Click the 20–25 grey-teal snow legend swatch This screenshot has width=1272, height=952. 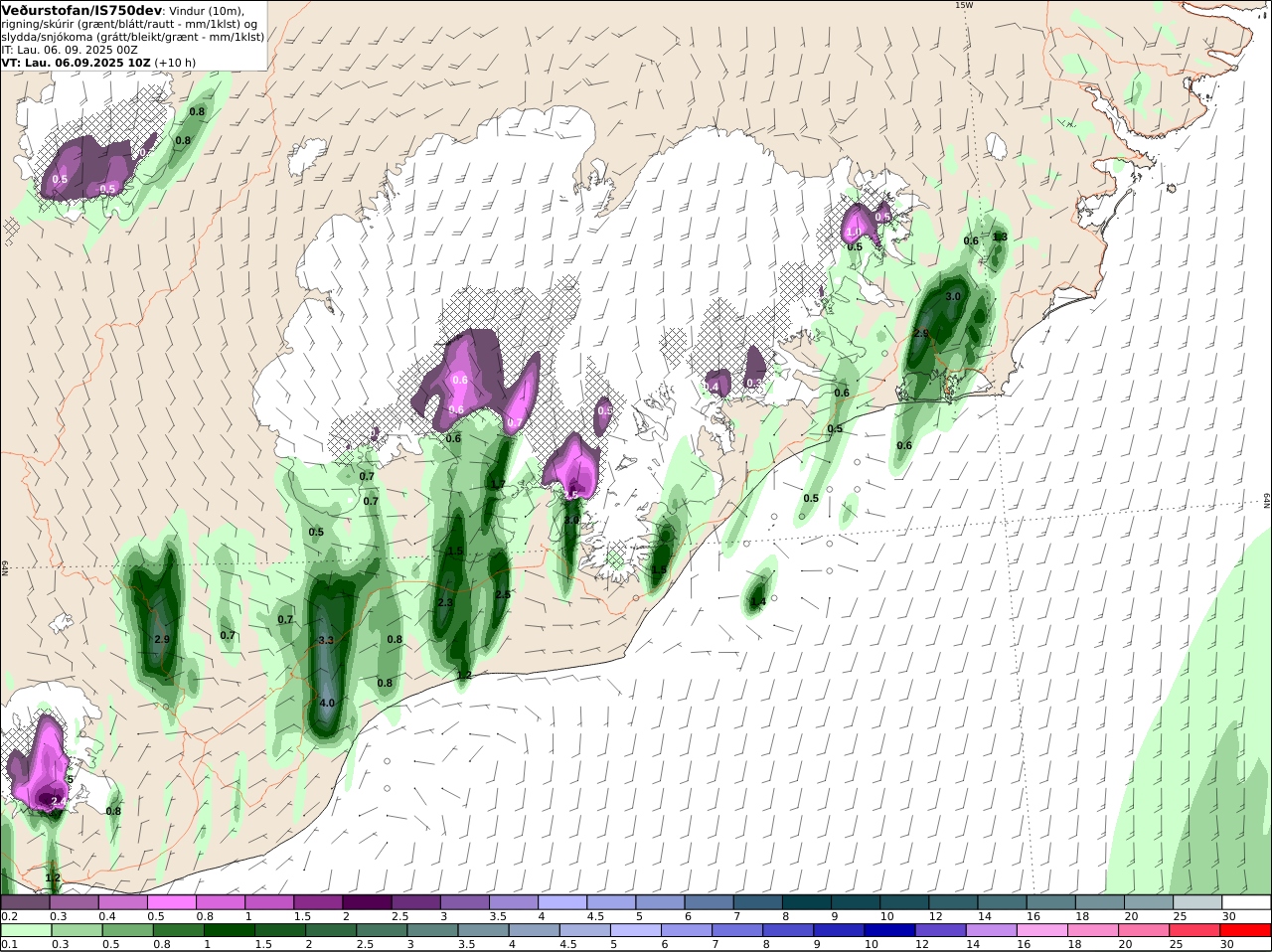[1148, 902]
